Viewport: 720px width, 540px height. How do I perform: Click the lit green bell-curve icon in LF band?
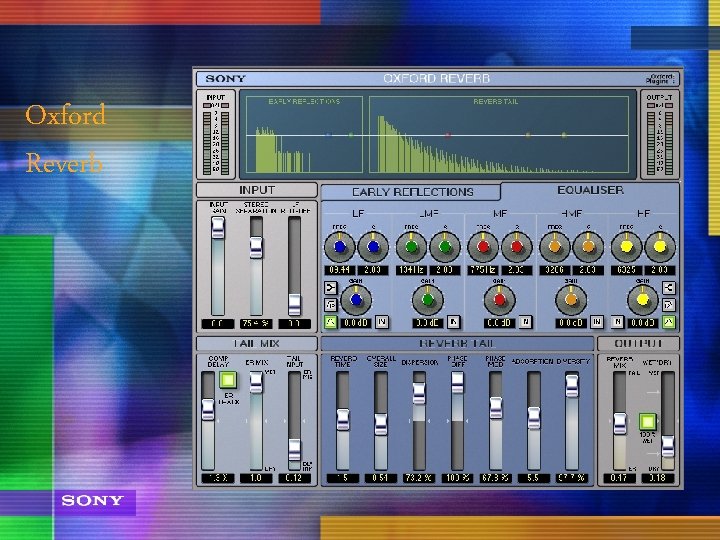(x=331, y=322)
